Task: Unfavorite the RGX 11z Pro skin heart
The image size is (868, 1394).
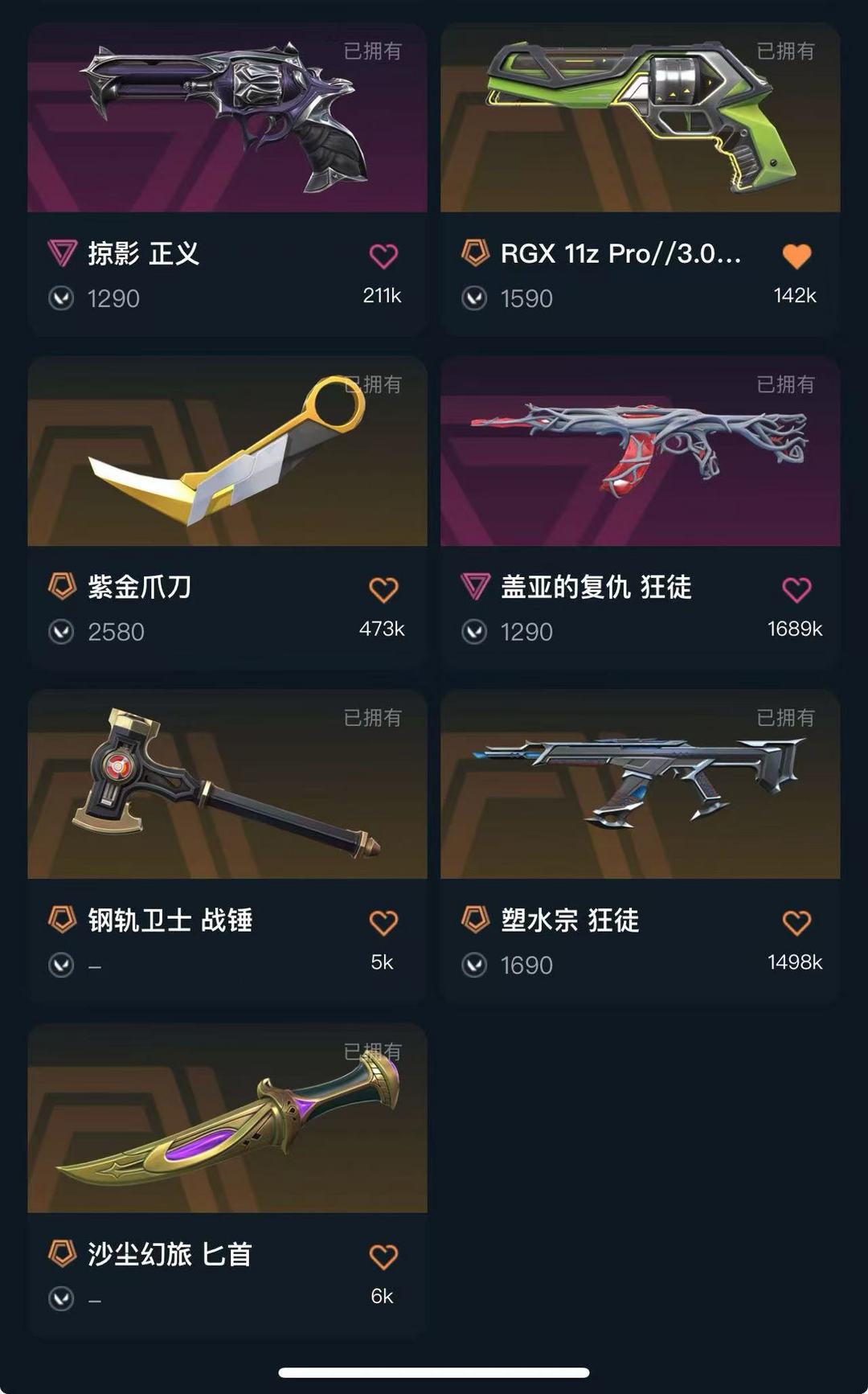Action: pyautogui.click(x=796, y=256)
